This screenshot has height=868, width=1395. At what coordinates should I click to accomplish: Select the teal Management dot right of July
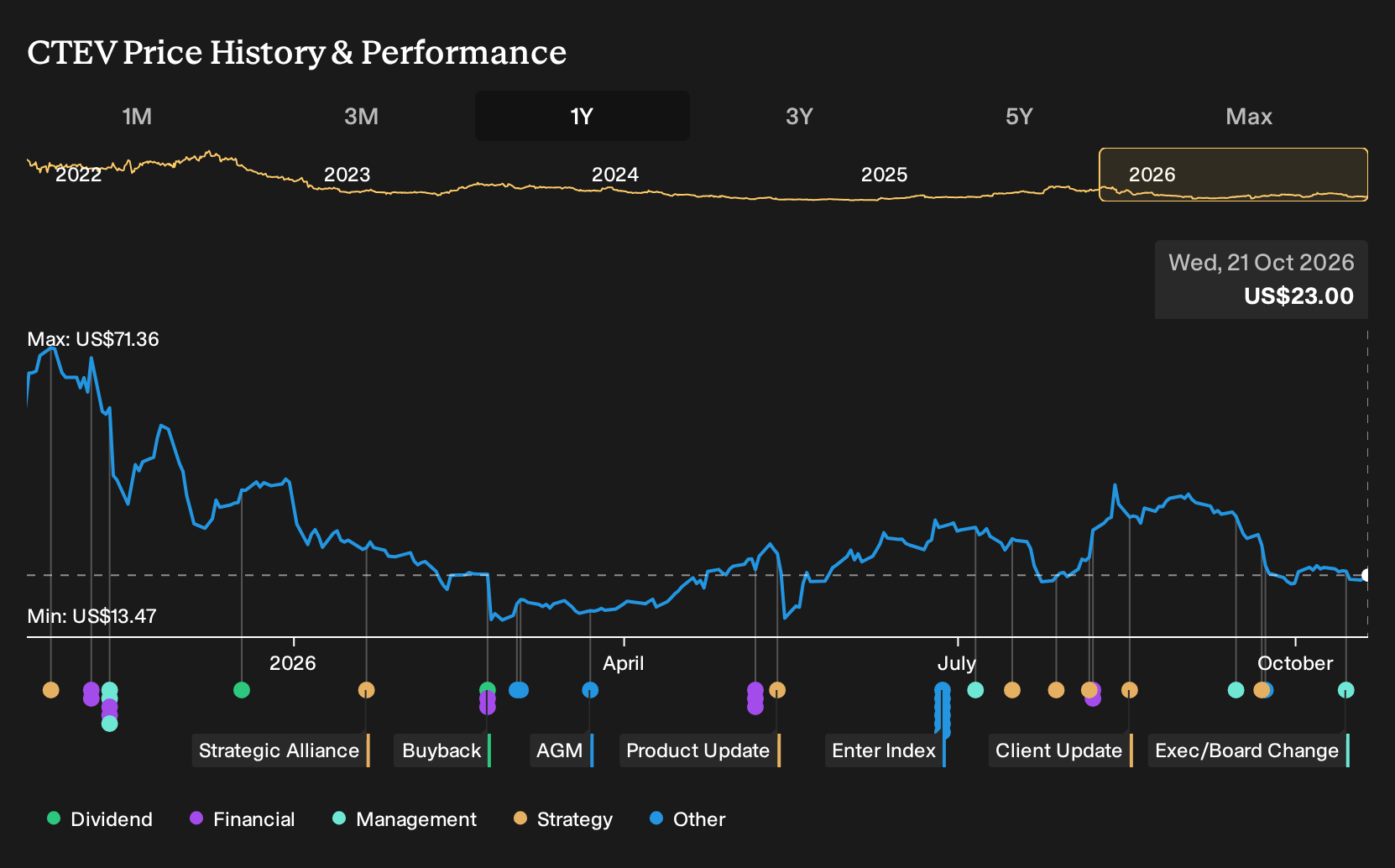click(975, 690)
